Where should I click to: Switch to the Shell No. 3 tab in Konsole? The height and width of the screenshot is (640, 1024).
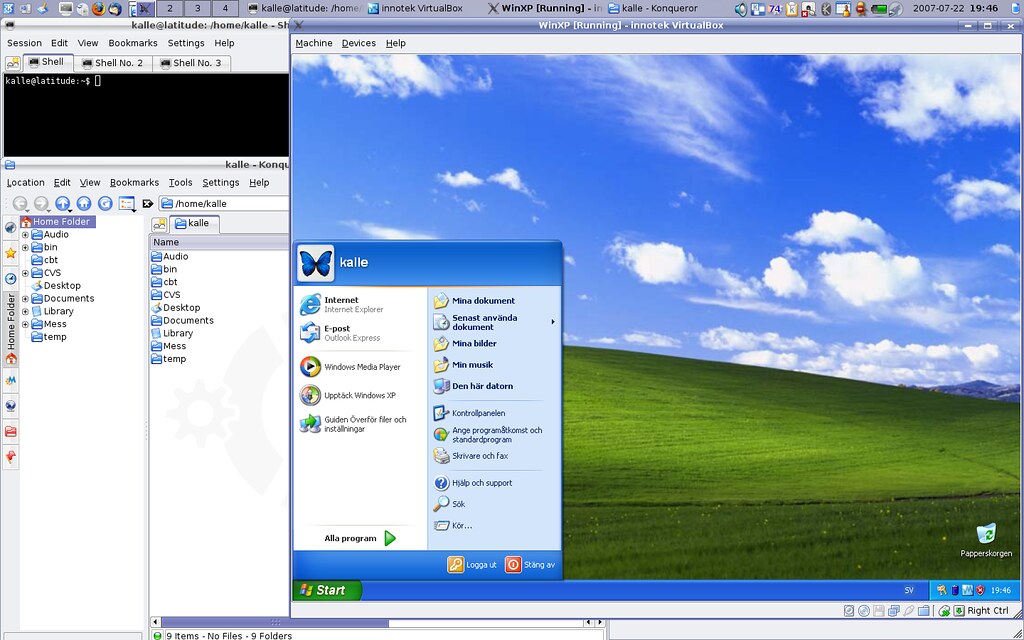tap(191, 63)
